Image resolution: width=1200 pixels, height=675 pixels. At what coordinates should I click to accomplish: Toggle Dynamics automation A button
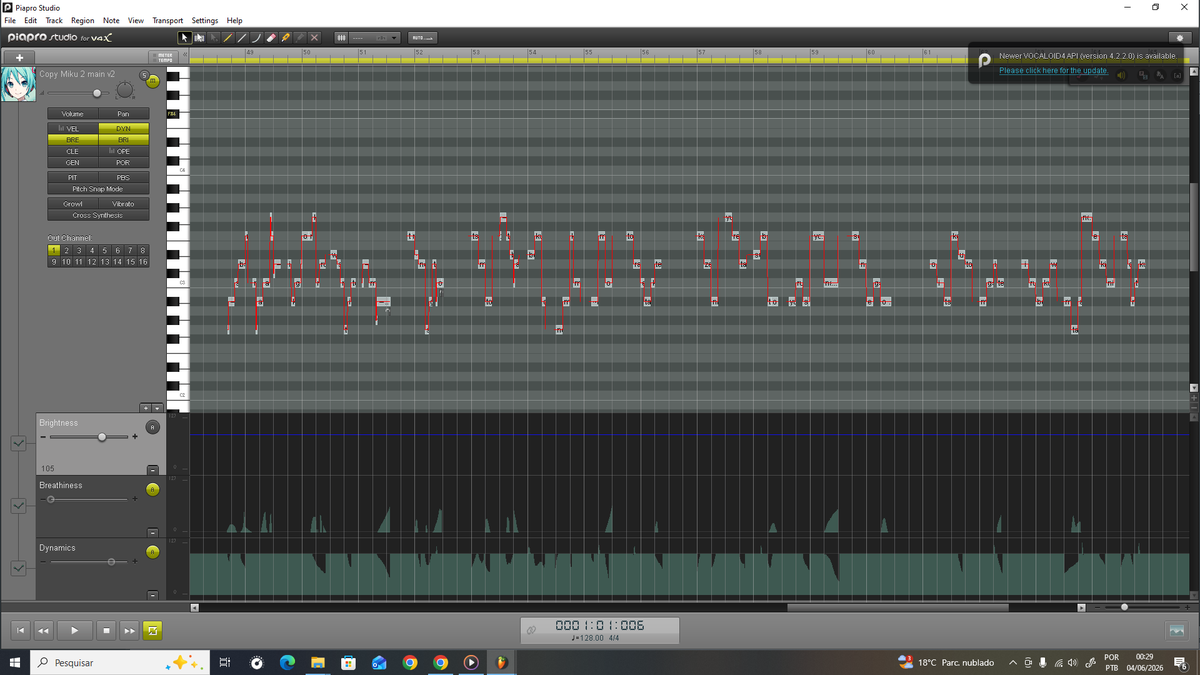[152, 552]
